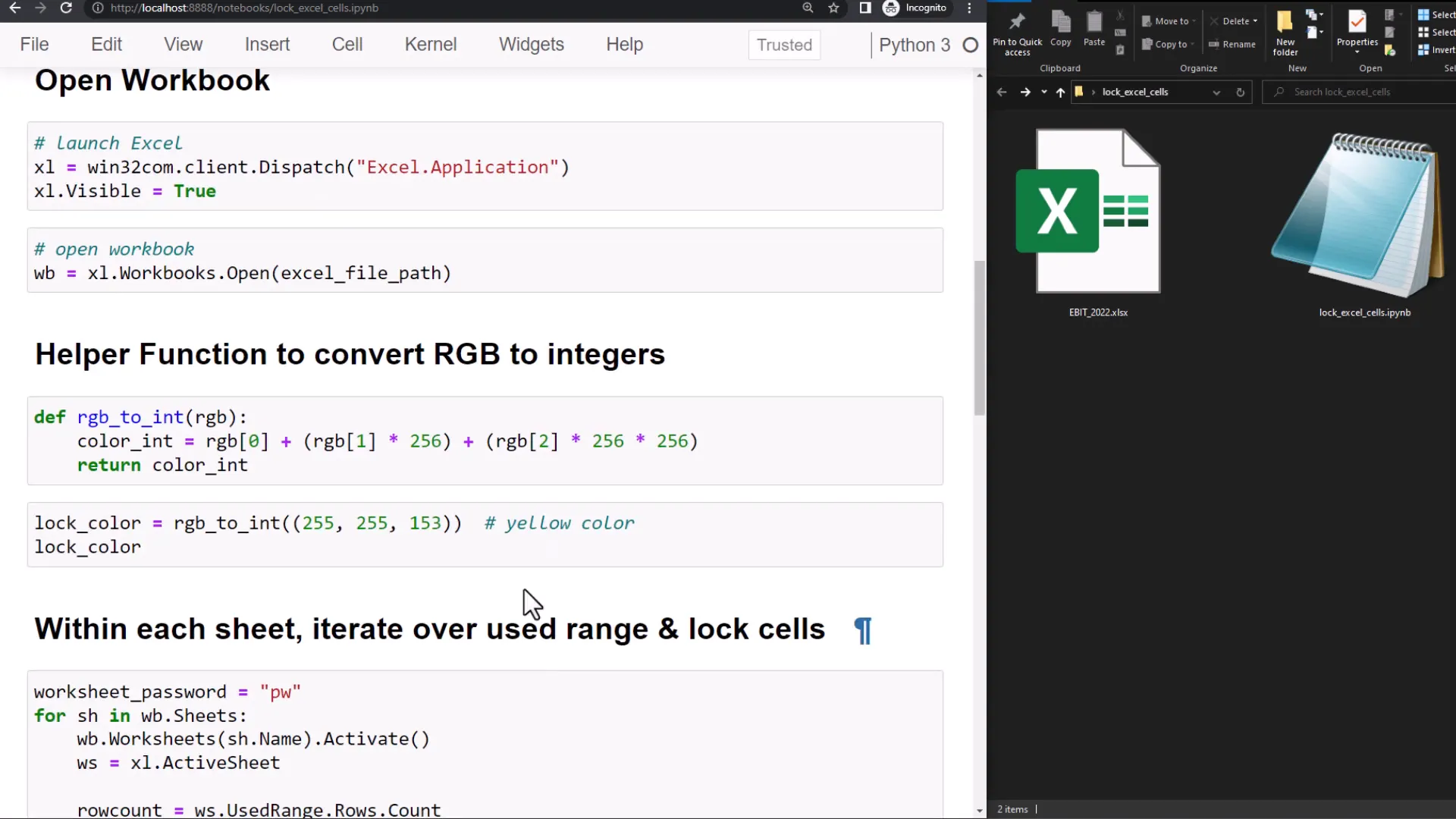
Task: Open the Kernel menu
Action: (430, 44)
